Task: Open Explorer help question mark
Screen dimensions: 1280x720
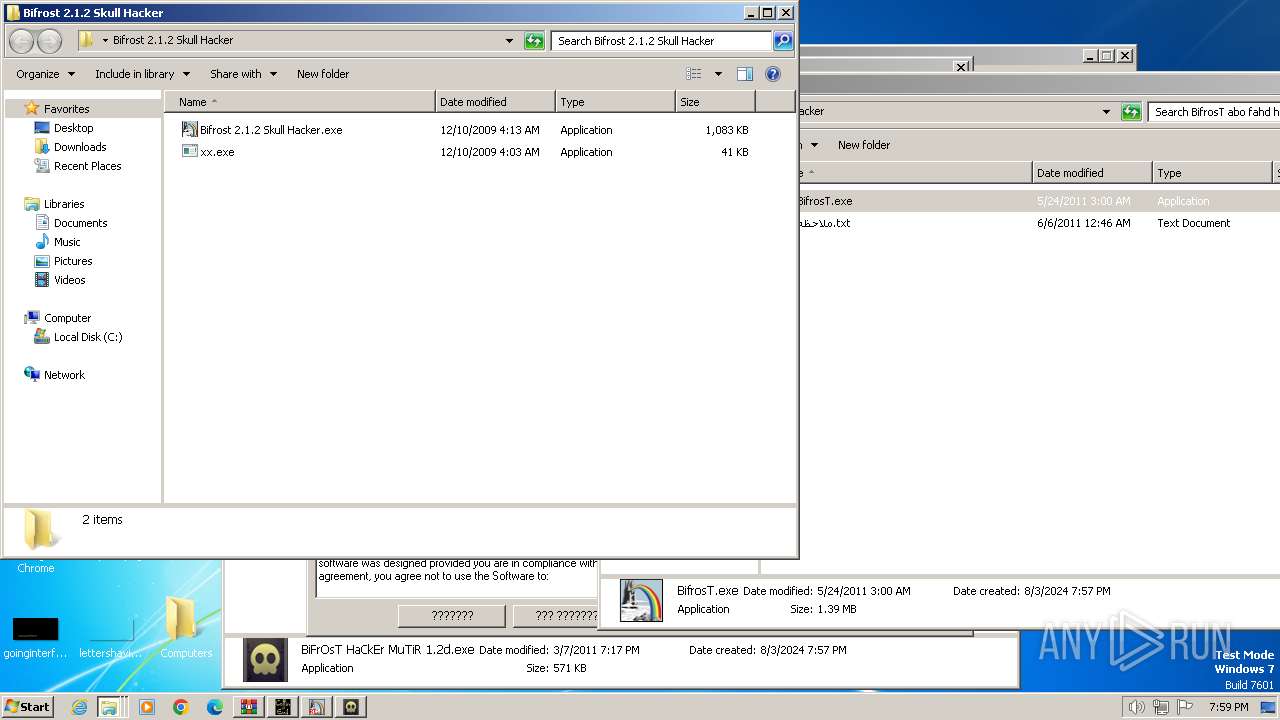Action: [x=772, y=74]
